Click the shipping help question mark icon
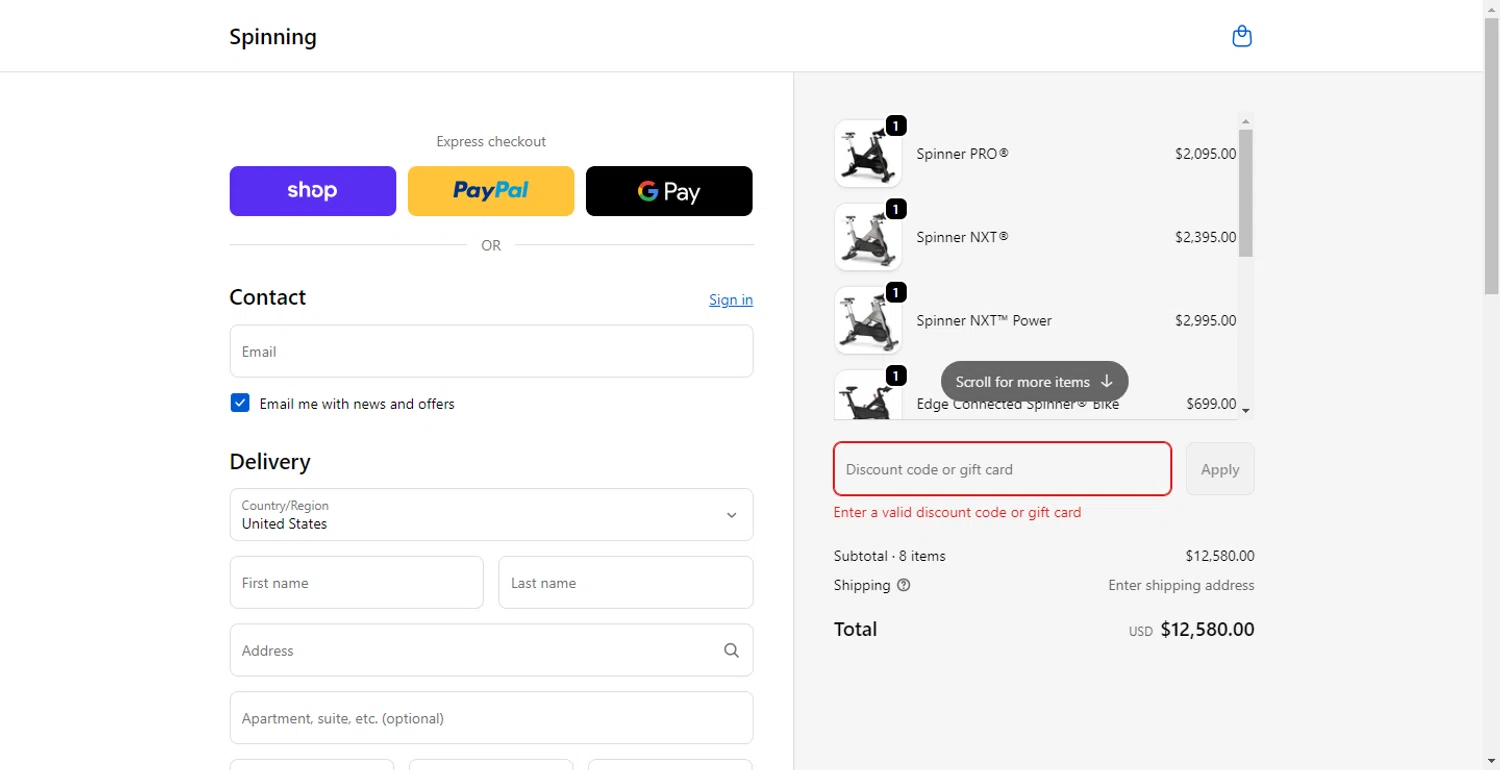1500x770 pixels. (x=904, y=585)
